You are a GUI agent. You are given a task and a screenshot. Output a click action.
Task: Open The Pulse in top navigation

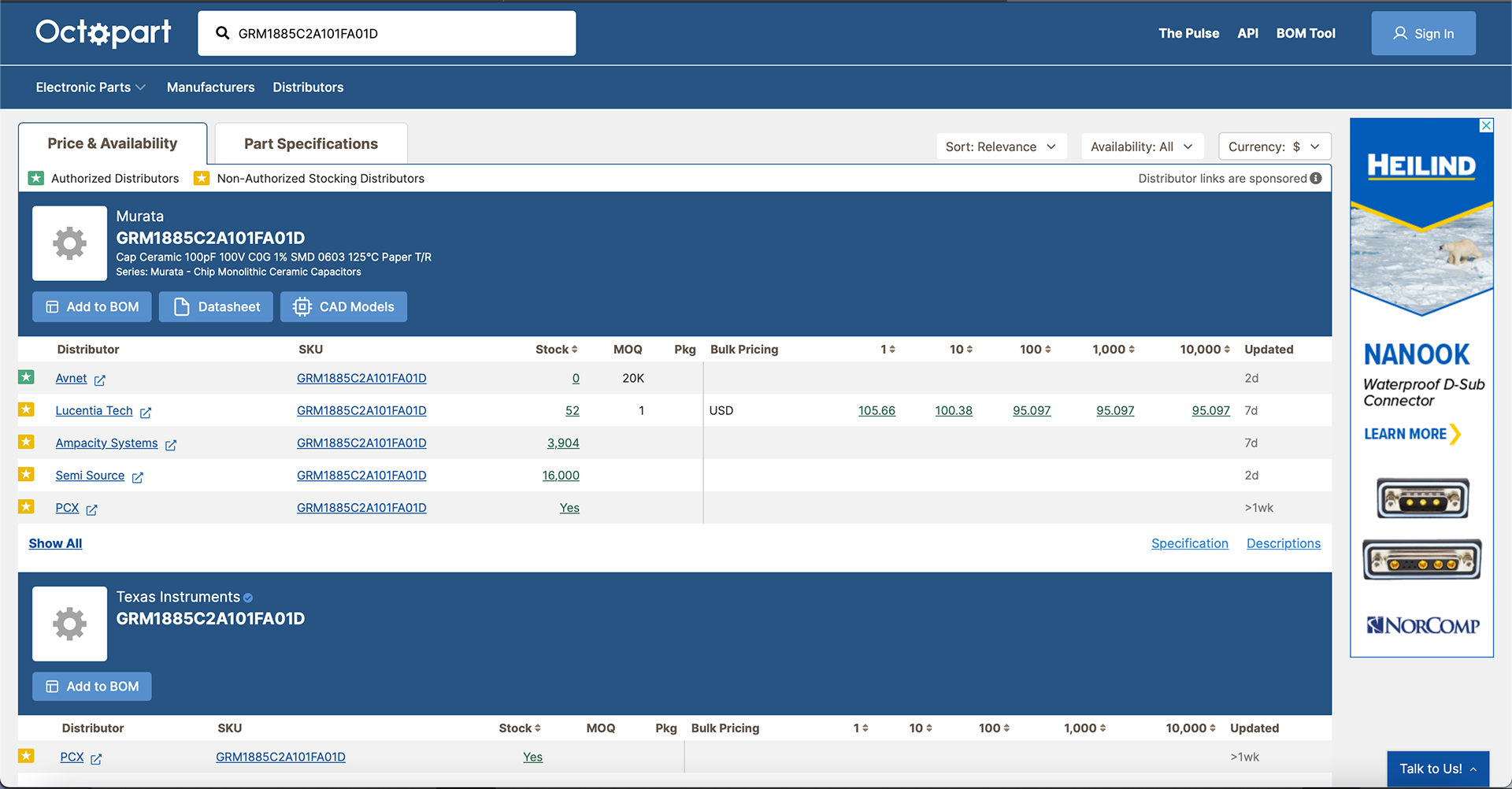(x=1188, y=33)
